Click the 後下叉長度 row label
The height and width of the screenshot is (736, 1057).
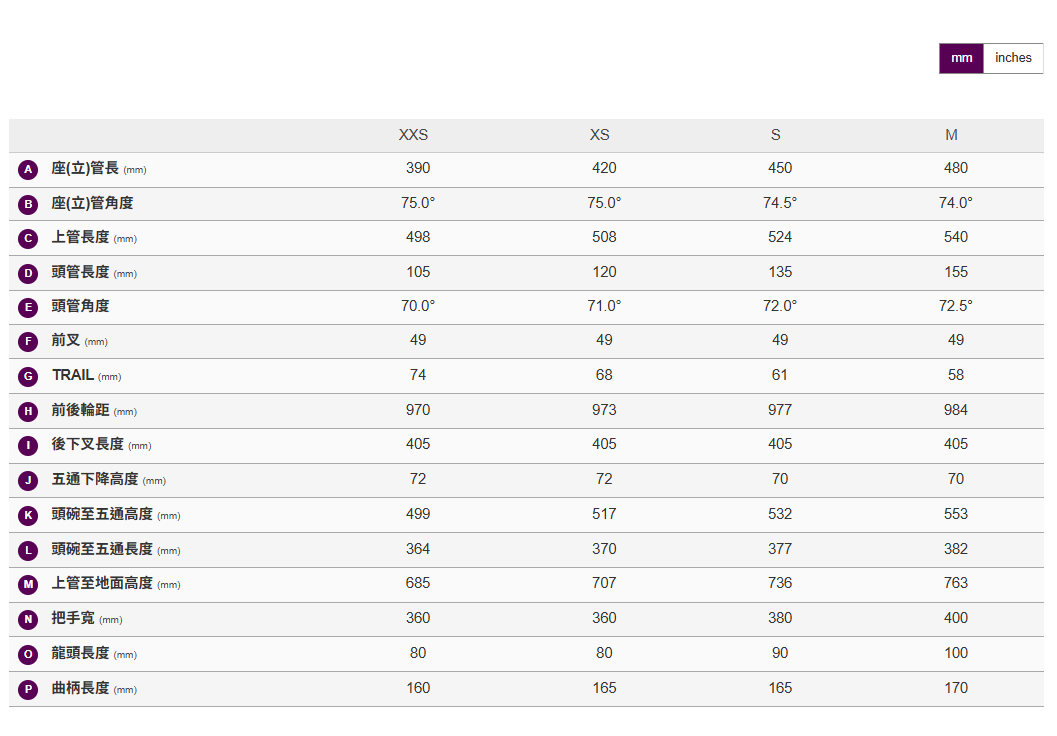coord(88,445)
